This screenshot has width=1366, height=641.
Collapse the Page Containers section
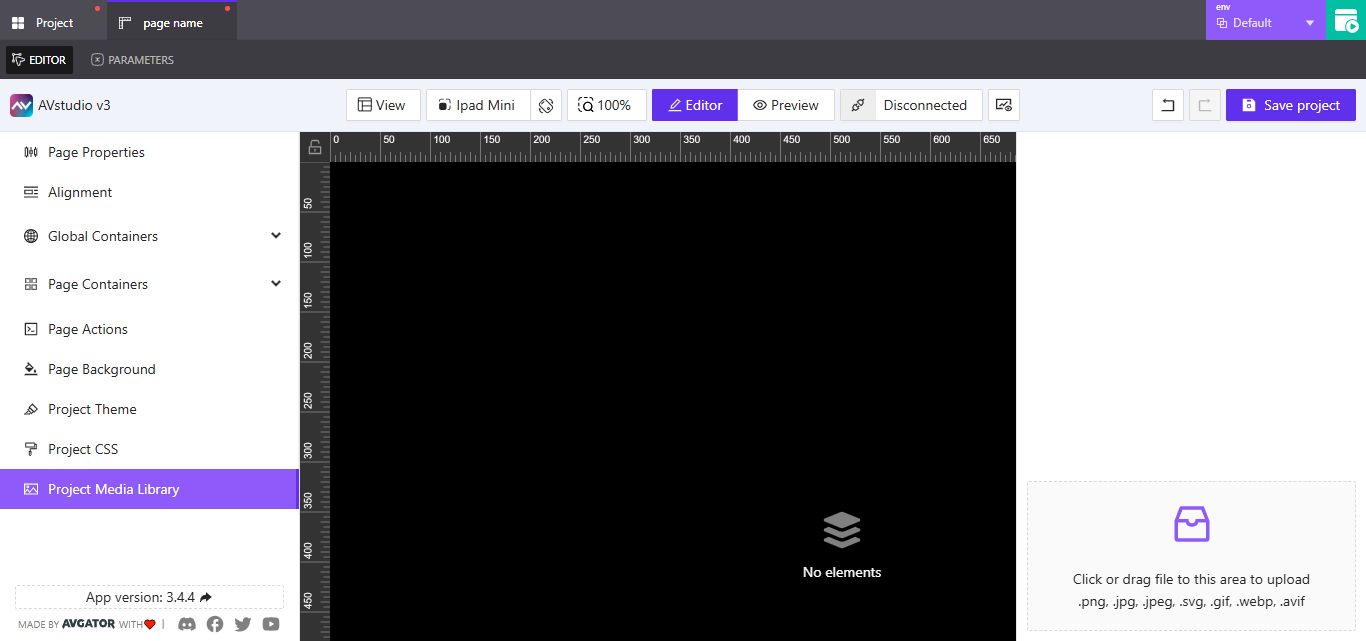(x=276, y=283)
